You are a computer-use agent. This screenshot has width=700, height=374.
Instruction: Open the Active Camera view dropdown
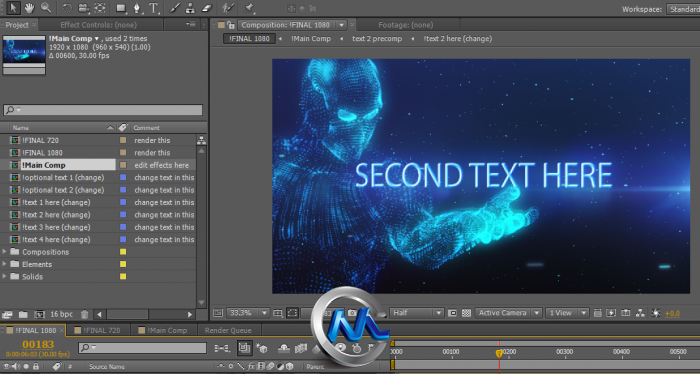(508, 313)
